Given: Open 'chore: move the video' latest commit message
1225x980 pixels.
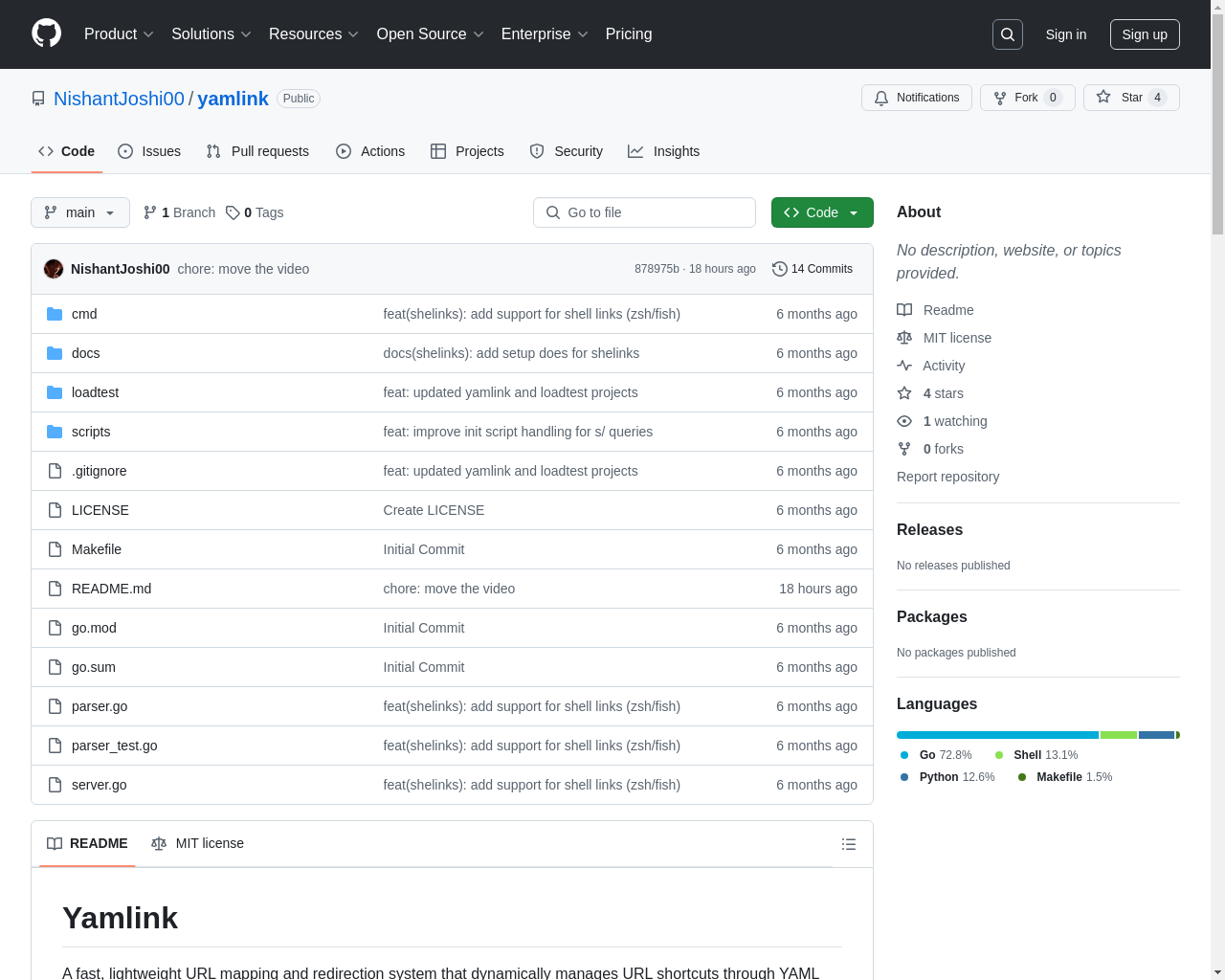Looking at the screenshot, I should click(x=243, y=269).
